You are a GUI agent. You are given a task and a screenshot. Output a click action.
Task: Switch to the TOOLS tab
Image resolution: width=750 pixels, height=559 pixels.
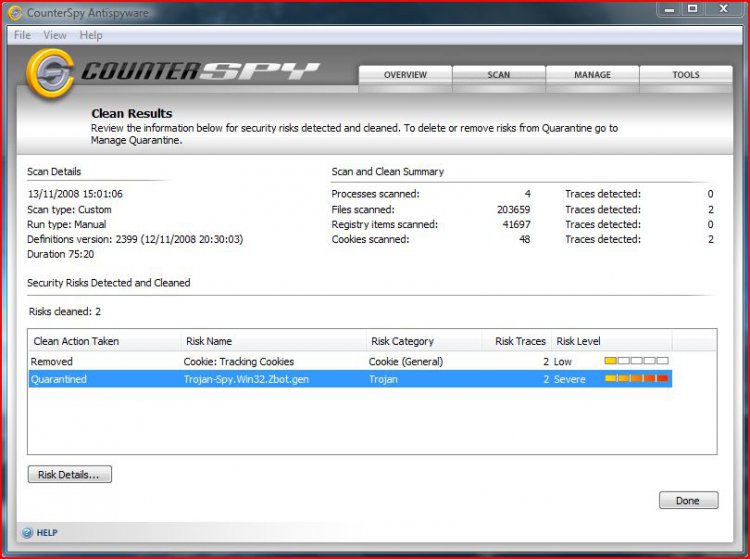point(685,75)
